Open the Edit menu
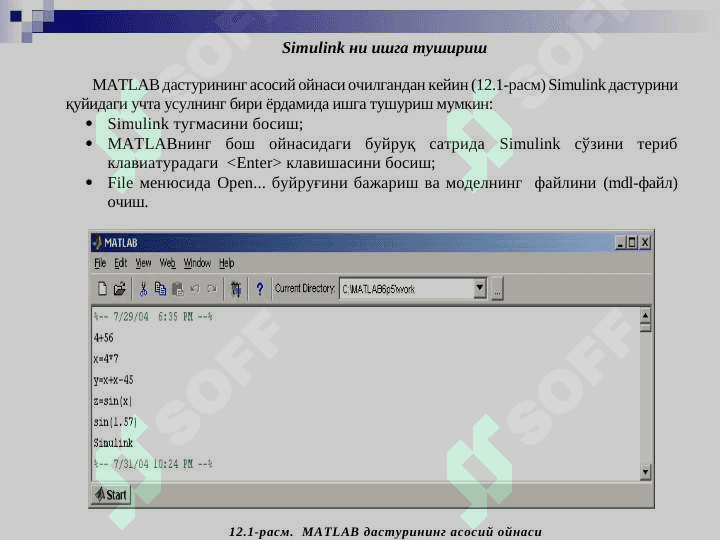This screenshot has width=720, height=540. point(120,263)
